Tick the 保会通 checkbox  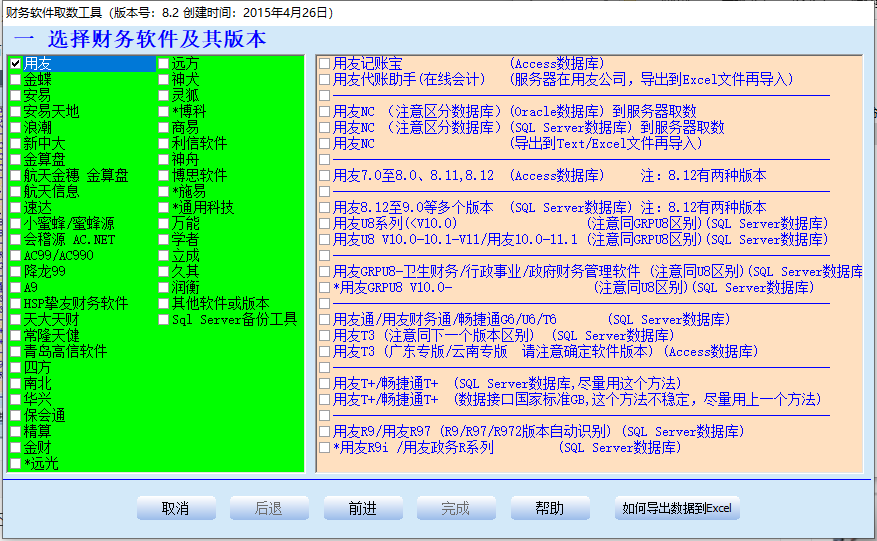point(16,416)
